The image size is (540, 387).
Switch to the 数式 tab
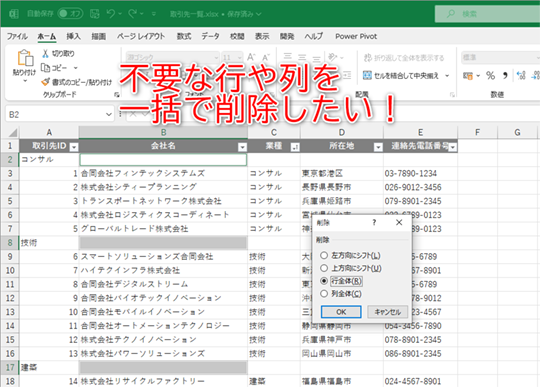pos(184,36)
